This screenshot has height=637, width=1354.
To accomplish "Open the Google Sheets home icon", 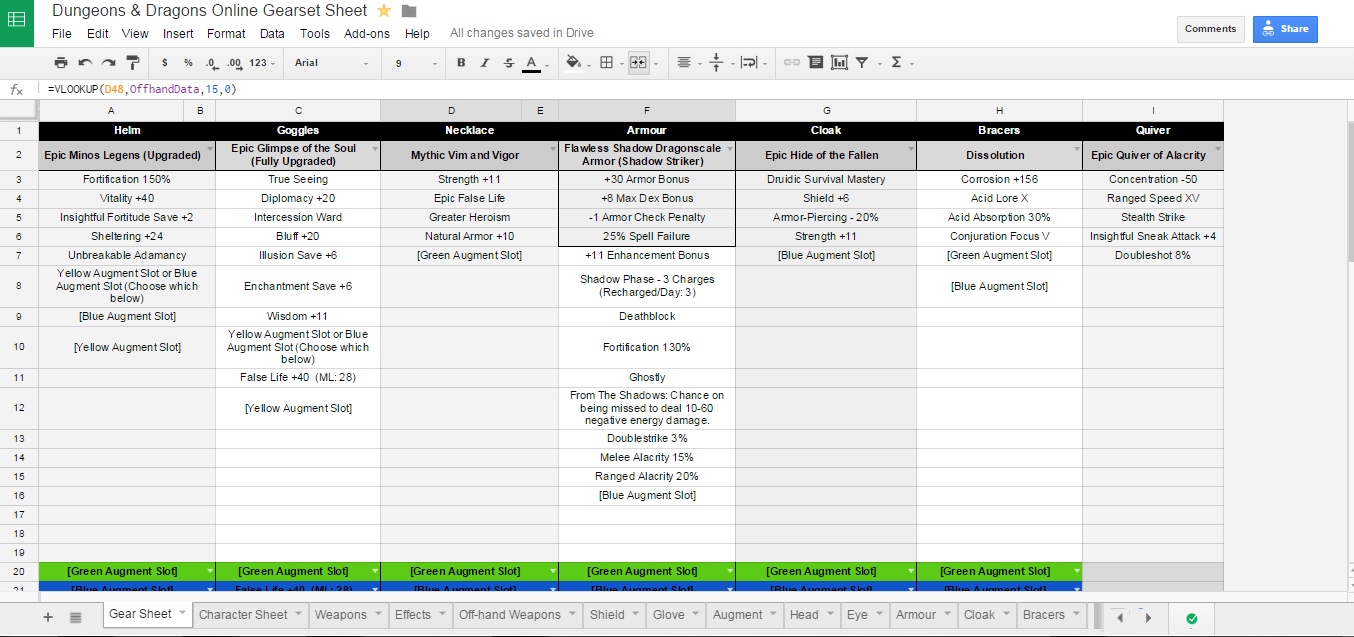I will pos(17,22).
